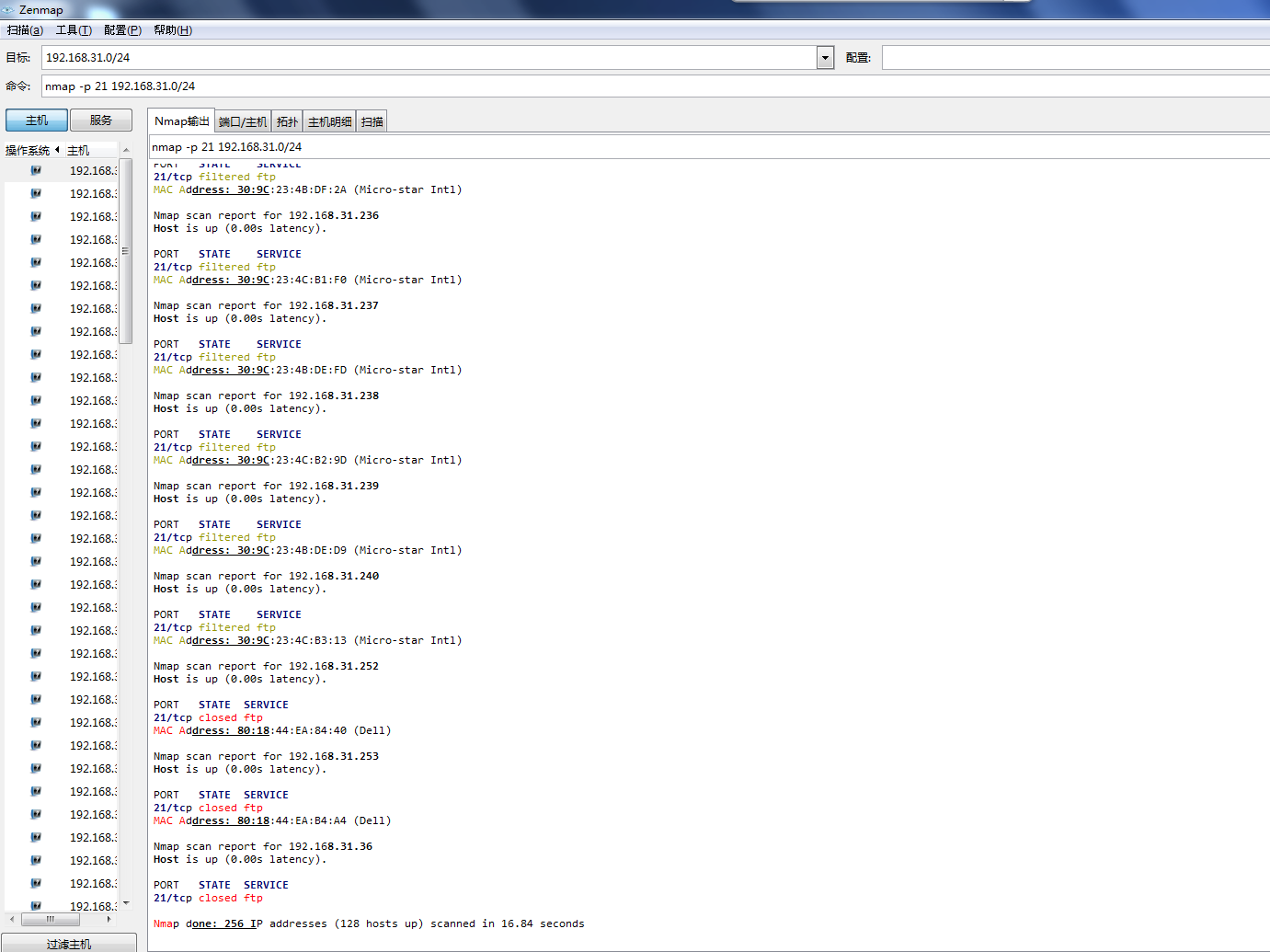Click the MAC address line ending 23:4B:DE:D9
This screenshot has width=1270, height=952.
pos(307,550)
